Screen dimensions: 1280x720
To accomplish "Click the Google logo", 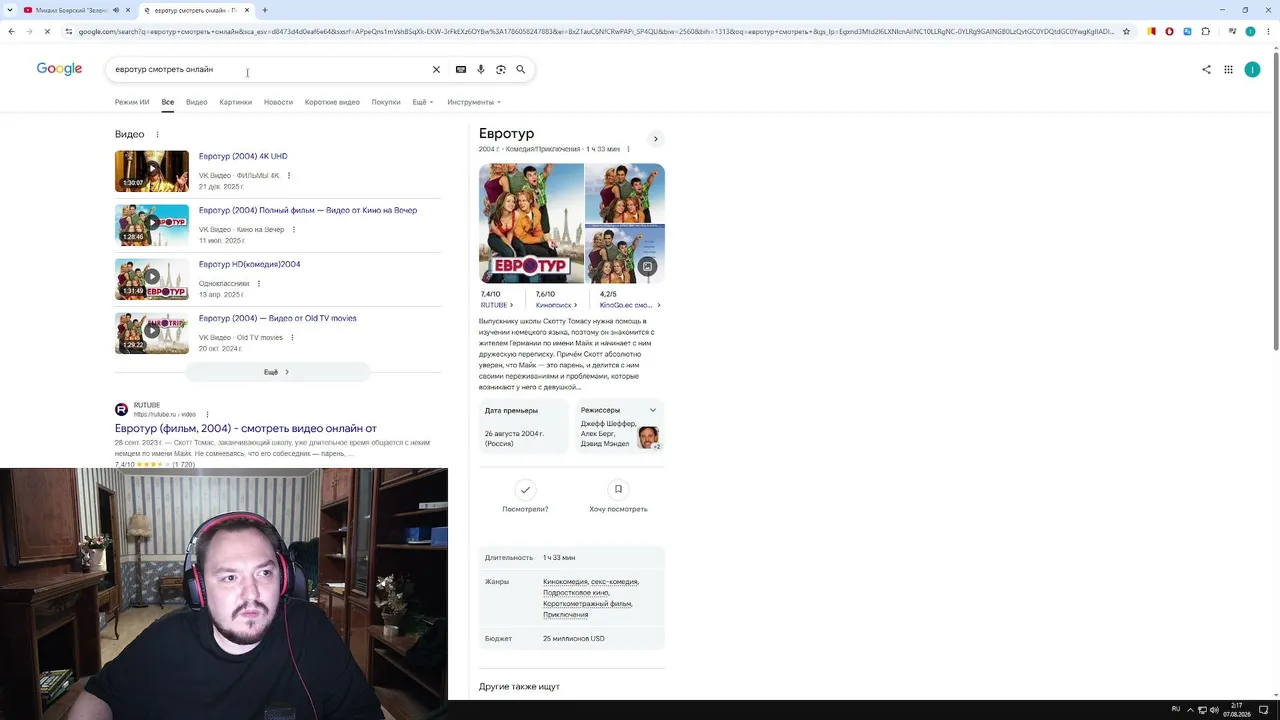I will pos(59,69).
